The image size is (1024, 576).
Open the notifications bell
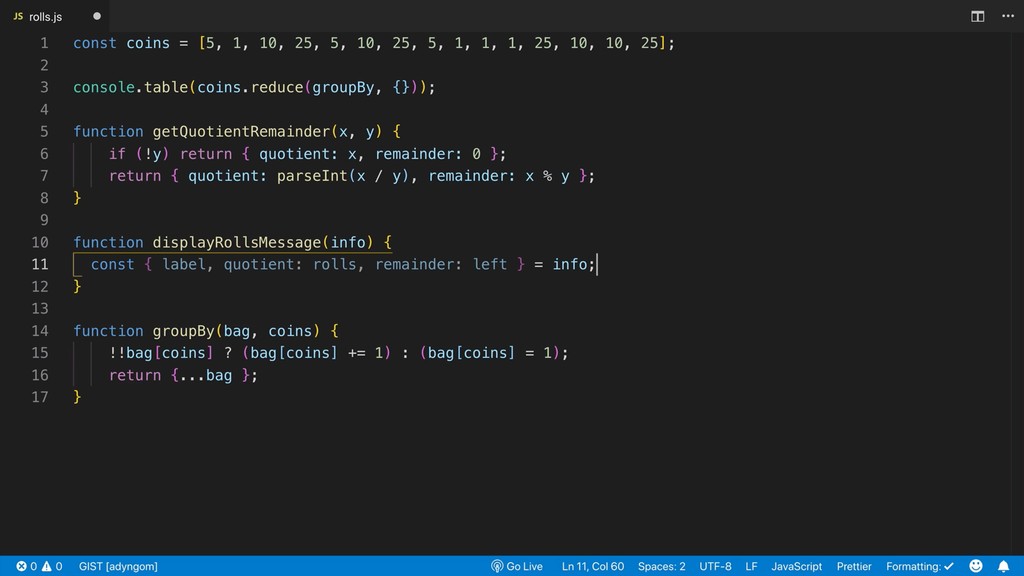[x=1003, y=566]
